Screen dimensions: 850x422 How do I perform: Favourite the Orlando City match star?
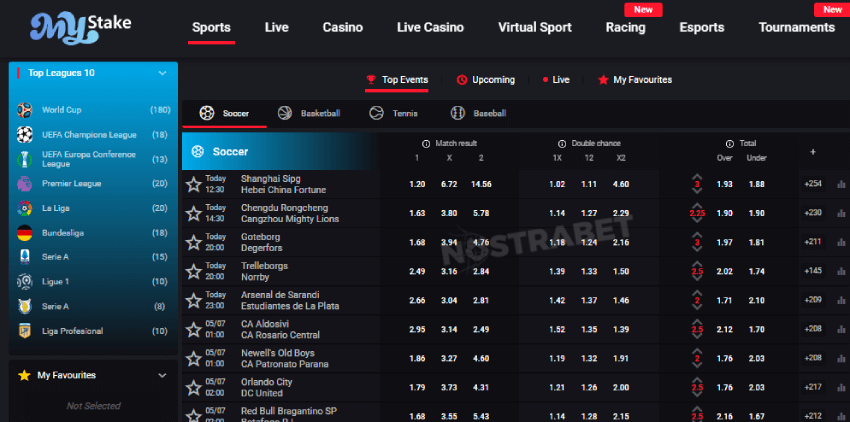click(x=194, y=387)
